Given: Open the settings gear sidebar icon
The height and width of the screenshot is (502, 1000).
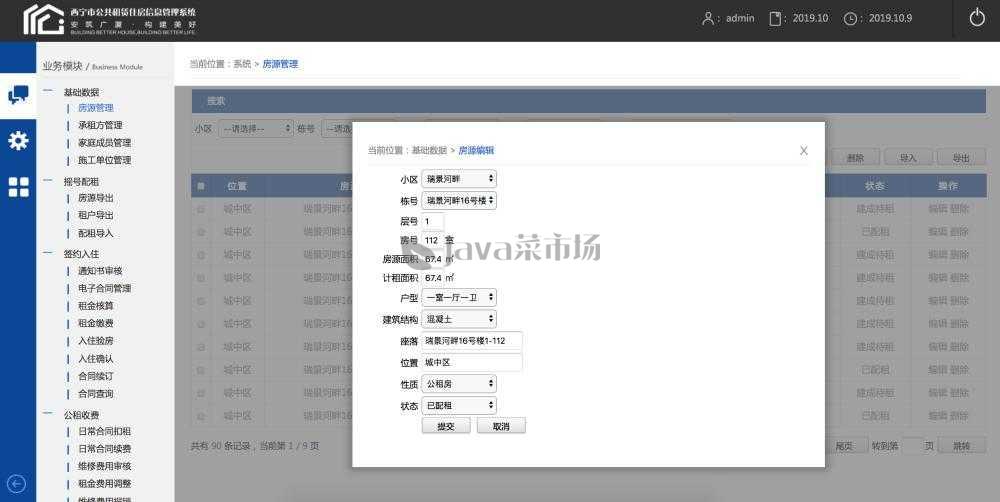Looking at the screenshot, I should [x=18, y=141].
